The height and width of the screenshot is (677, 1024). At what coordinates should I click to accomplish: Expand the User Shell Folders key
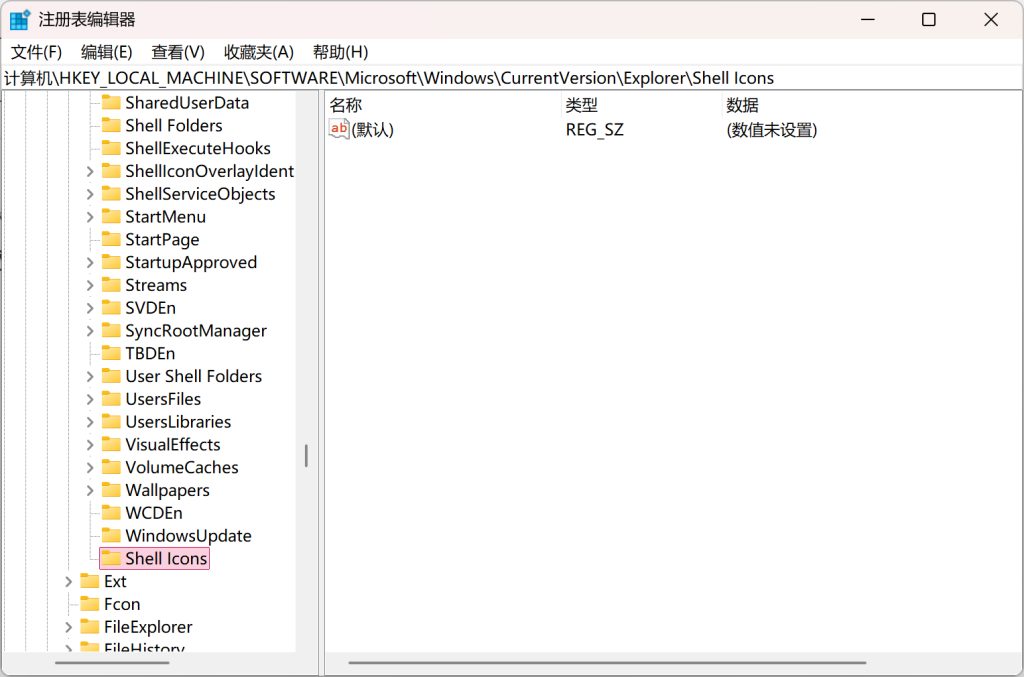click(x=90, y=377)
